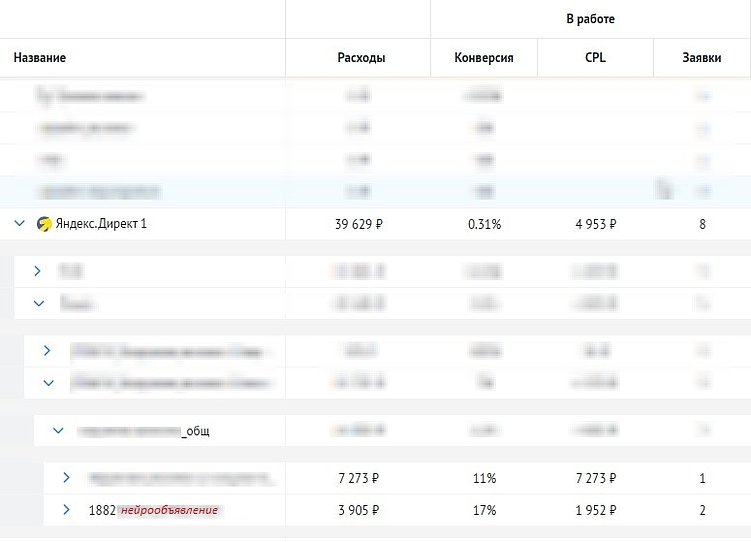The height and width of the screenshot is (542, 751).
Task: Select the В работе group header
Action: pyautogui.click(x=590, y=19)
